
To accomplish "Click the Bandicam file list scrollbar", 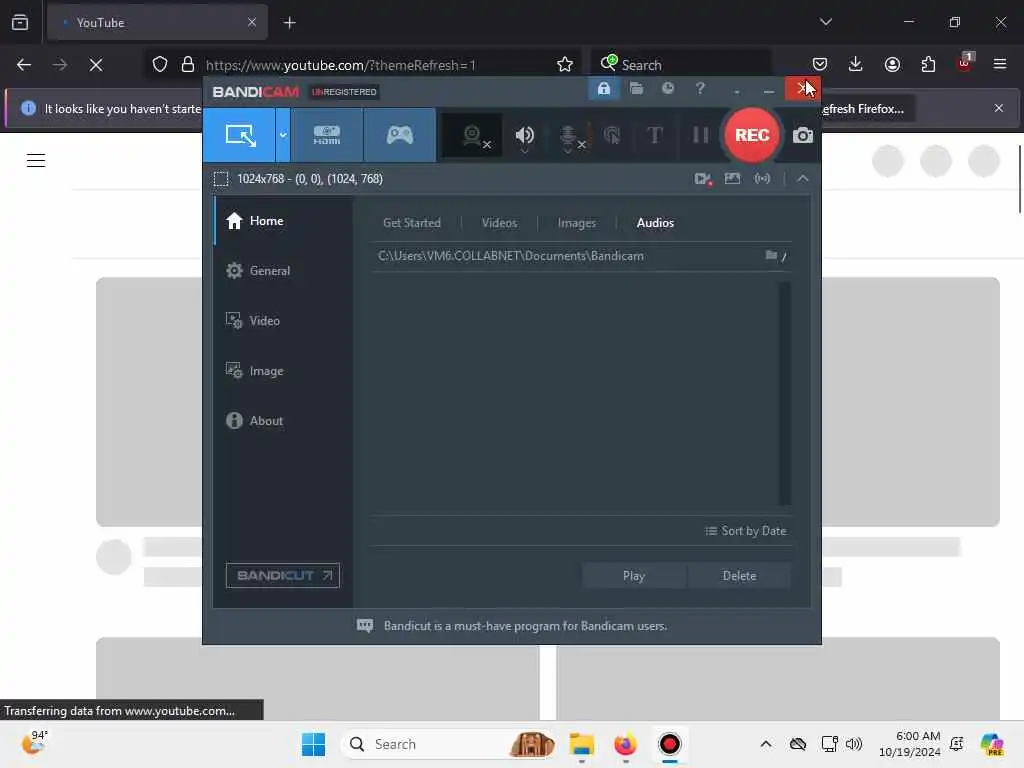I will coord(784,393).
